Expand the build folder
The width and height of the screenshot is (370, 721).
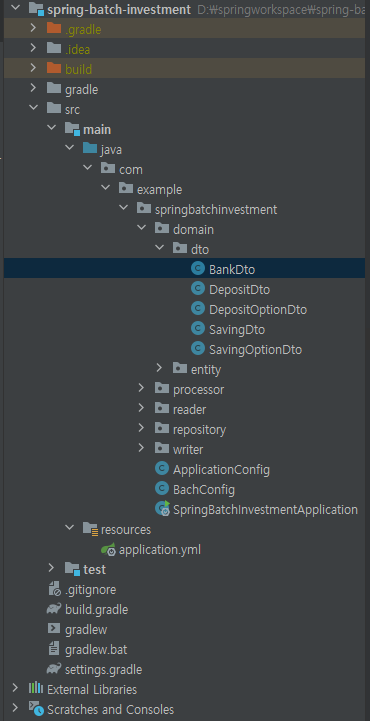click(x=33, y=68)
